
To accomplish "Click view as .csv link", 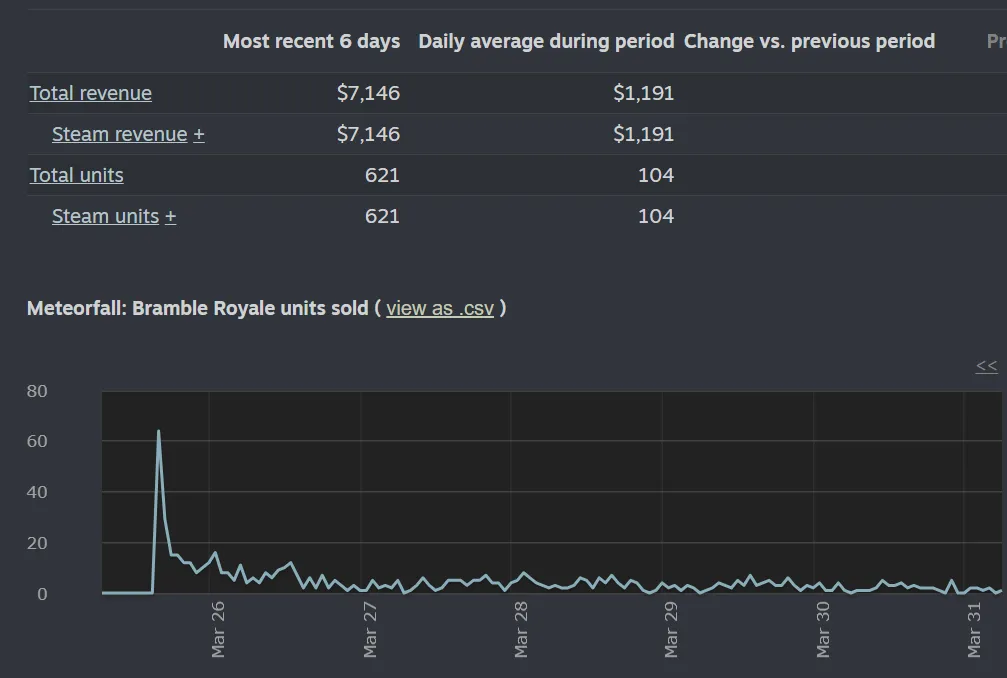I will 440,308.
